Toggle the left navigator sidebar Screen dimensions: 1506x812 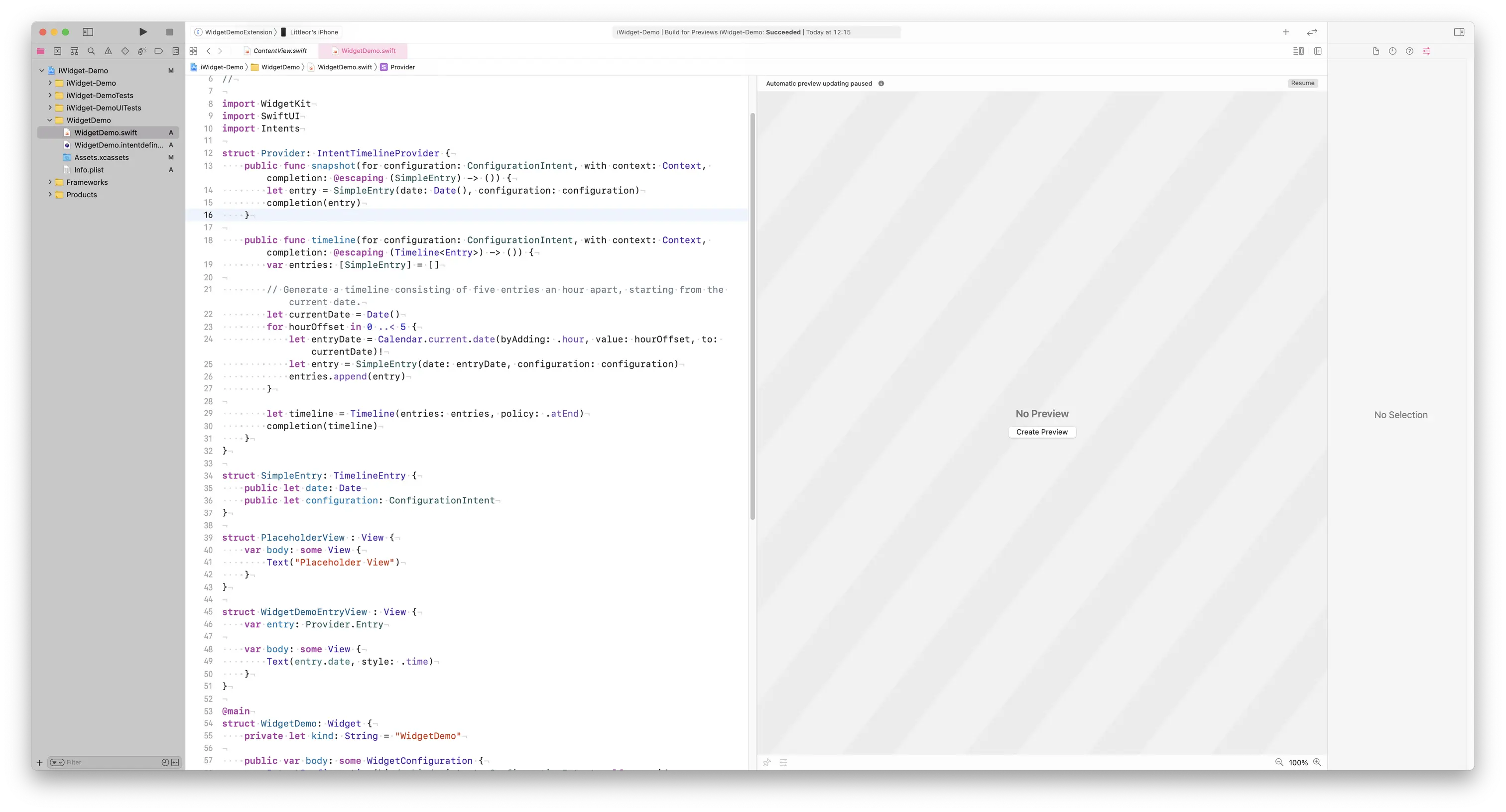pyautogui.click(x=88, y=32)
